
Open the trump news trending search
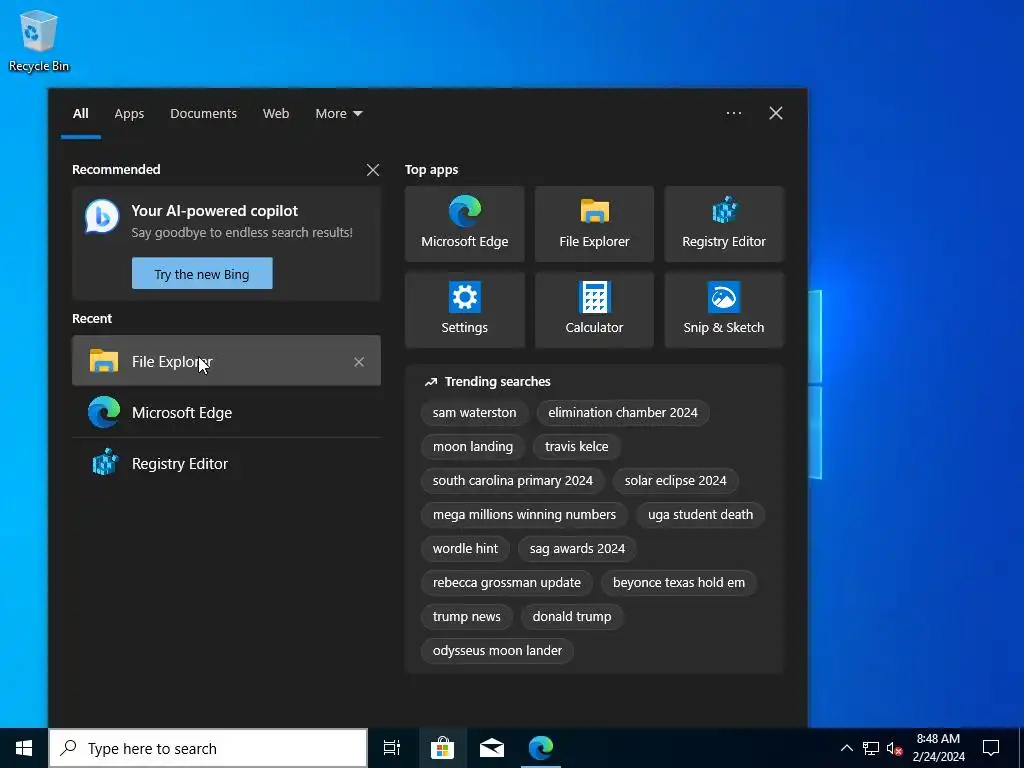coord(466,616)
